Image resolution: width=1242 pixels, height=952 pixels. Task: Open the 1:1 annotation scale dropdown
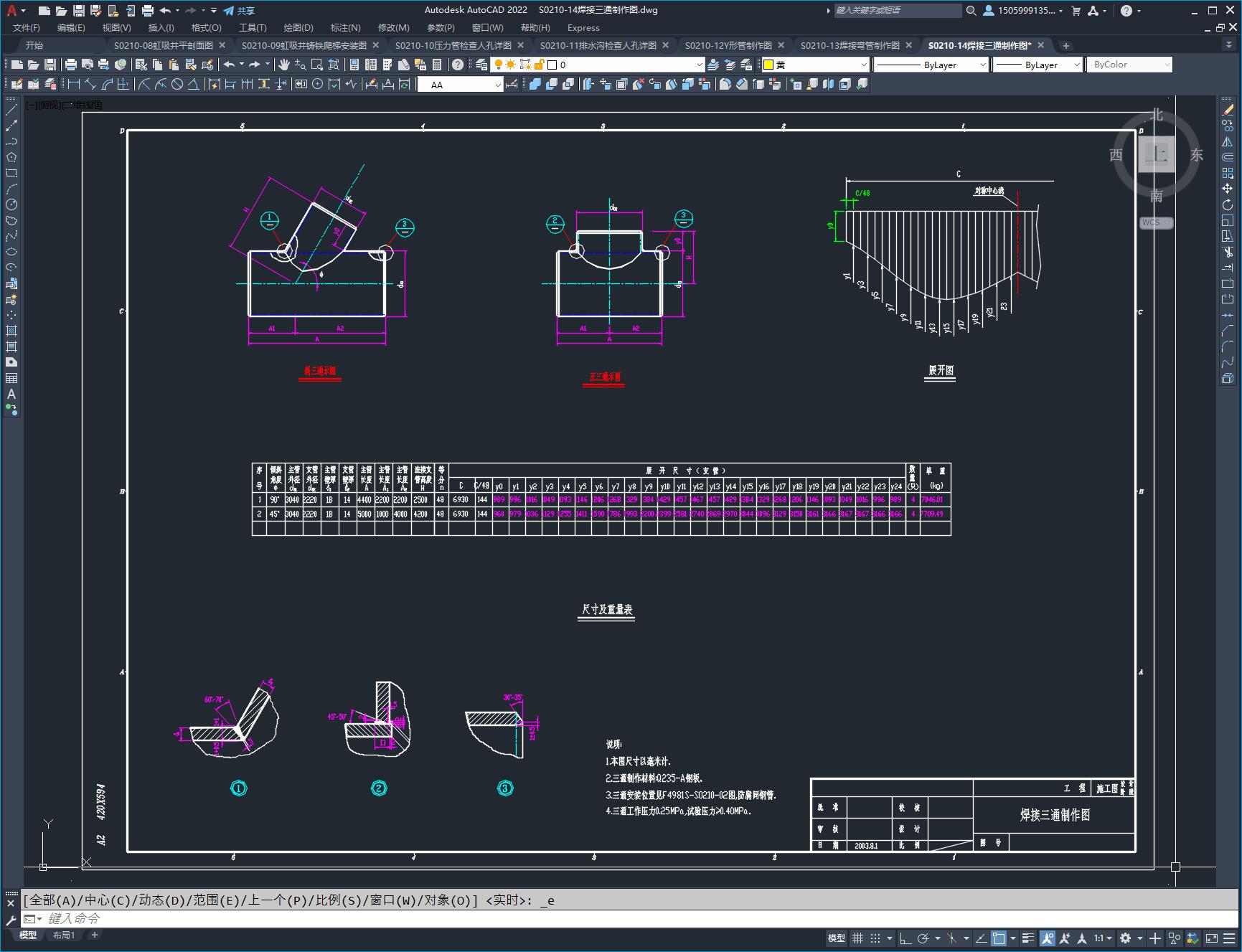click(1103, 938)
